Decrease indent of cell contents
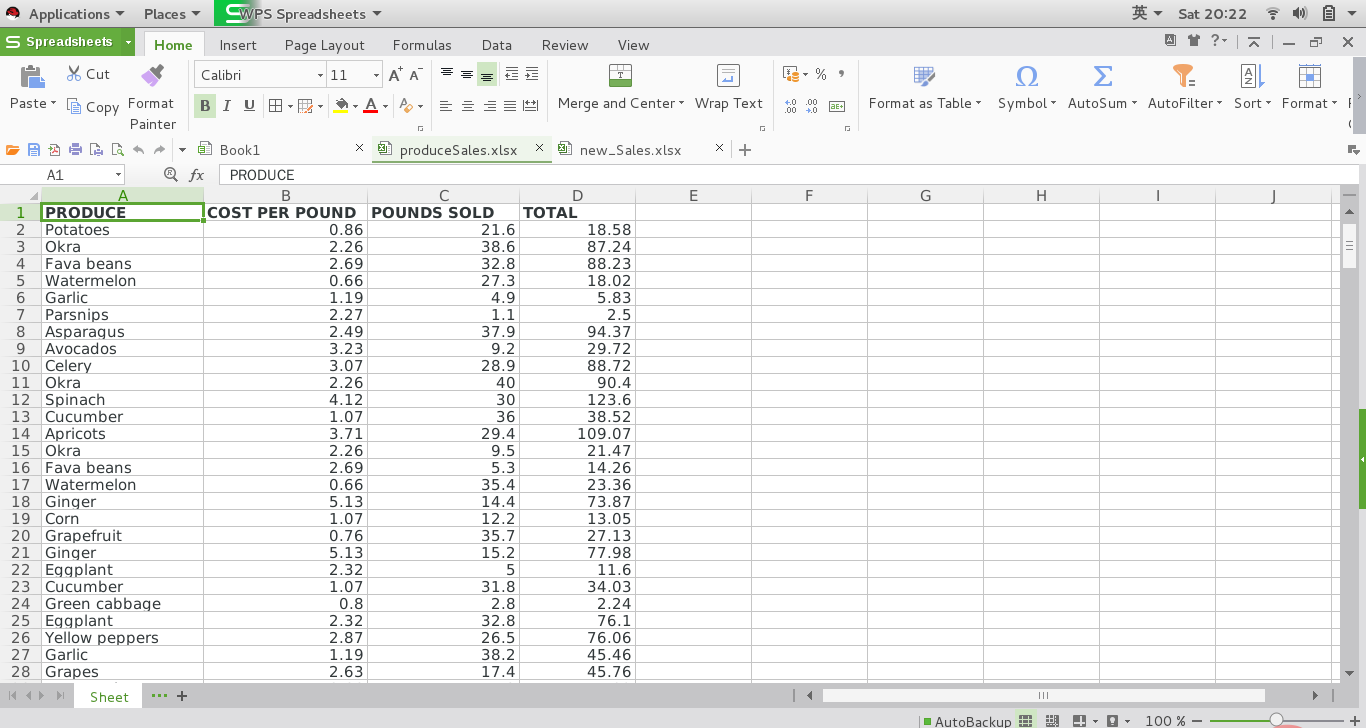The height and width of the screenshot is (728, 1366). tap(511, 74)
